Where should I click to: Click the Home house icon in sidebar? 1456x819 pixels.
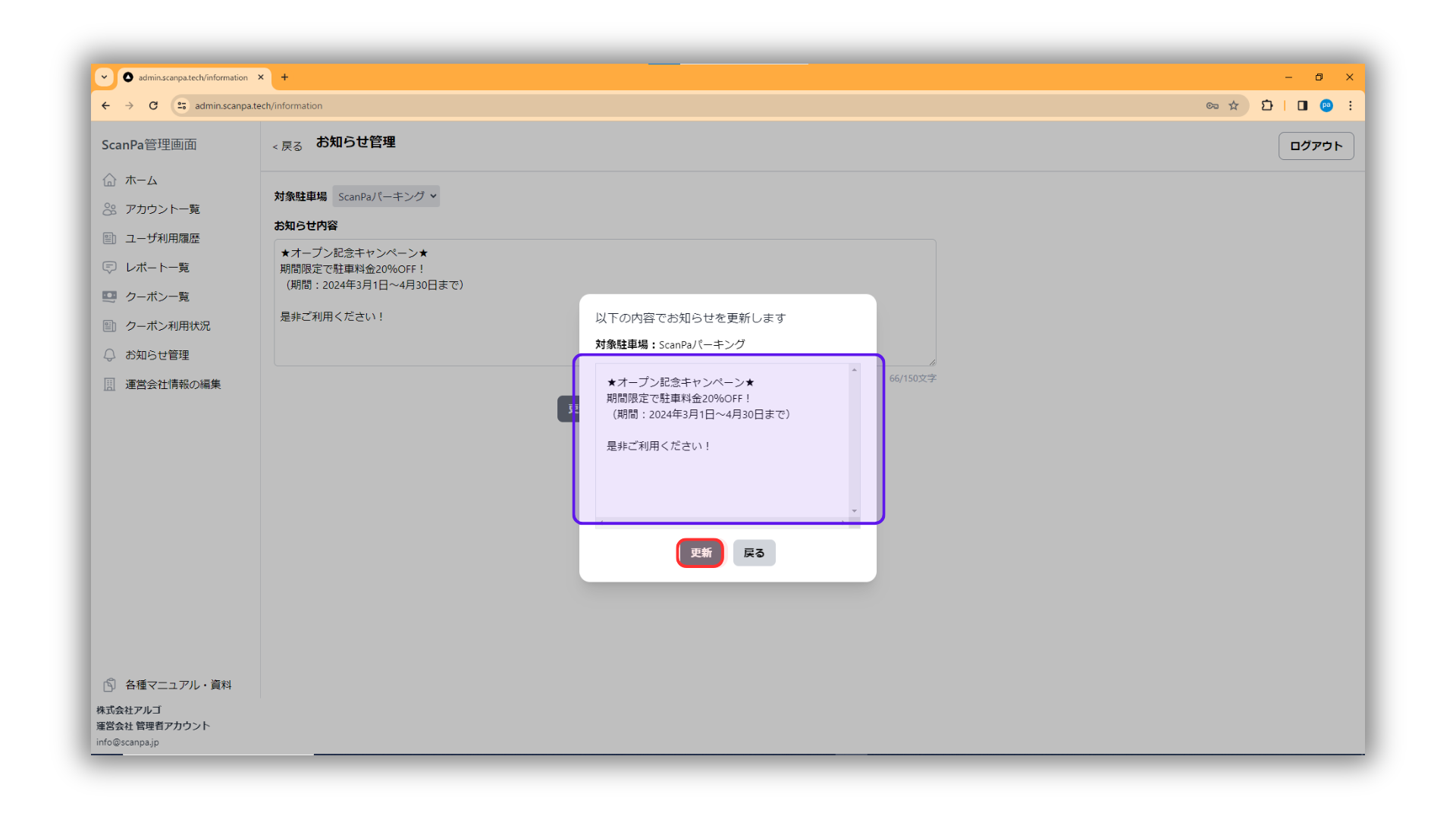tap(110, 180)
